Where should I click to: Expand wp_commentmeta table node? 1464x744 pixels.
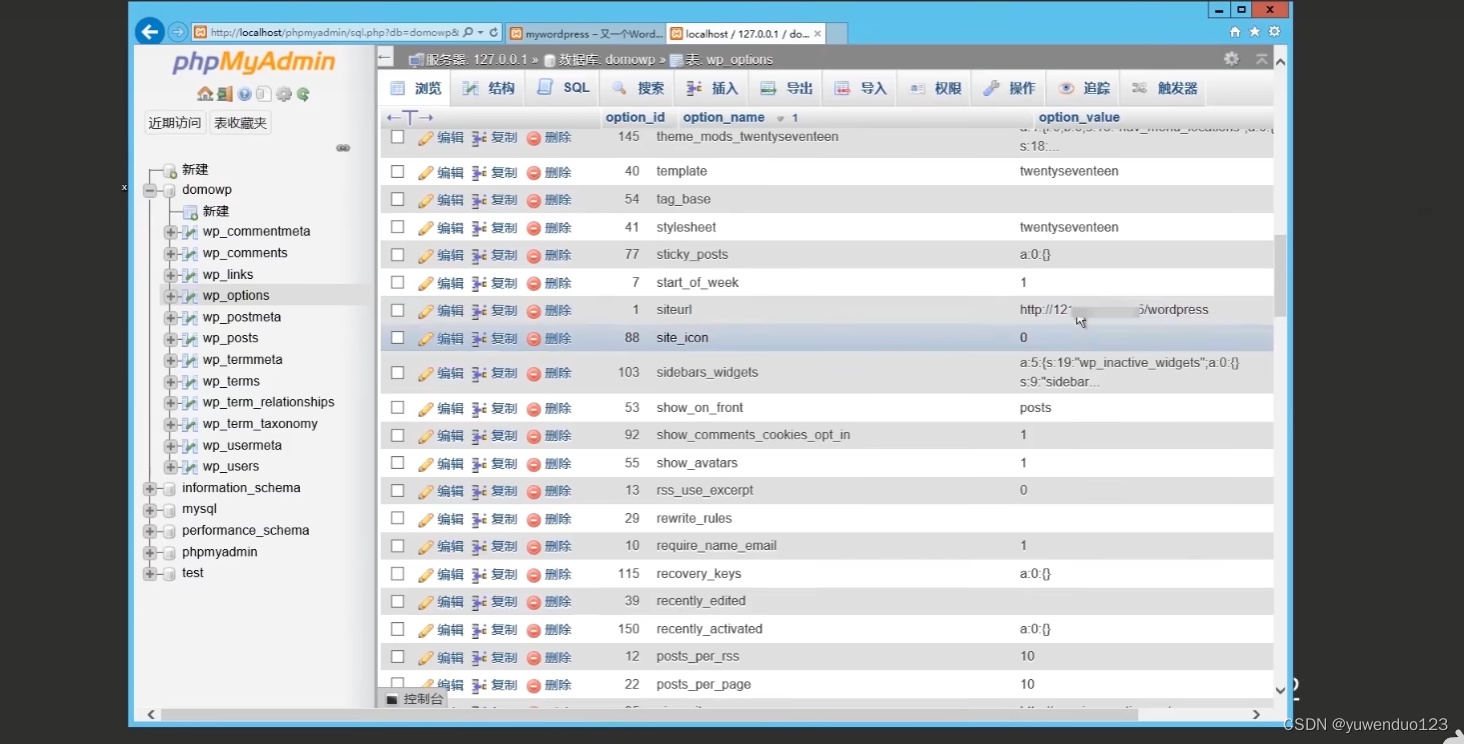coord(170,232)
